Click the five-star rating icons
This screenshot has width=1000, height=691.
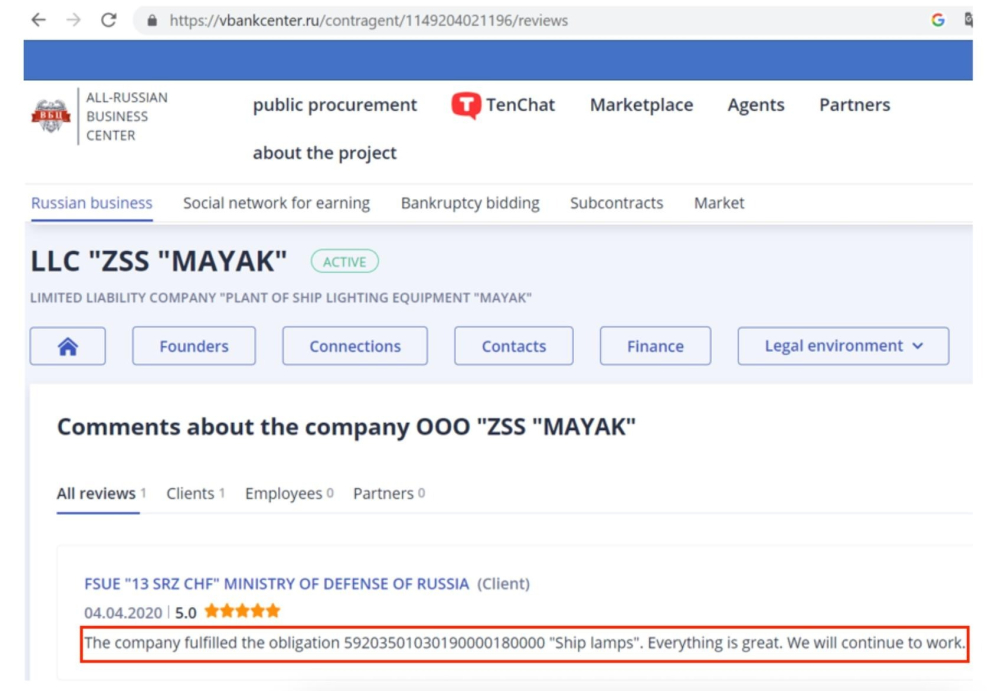242,611
